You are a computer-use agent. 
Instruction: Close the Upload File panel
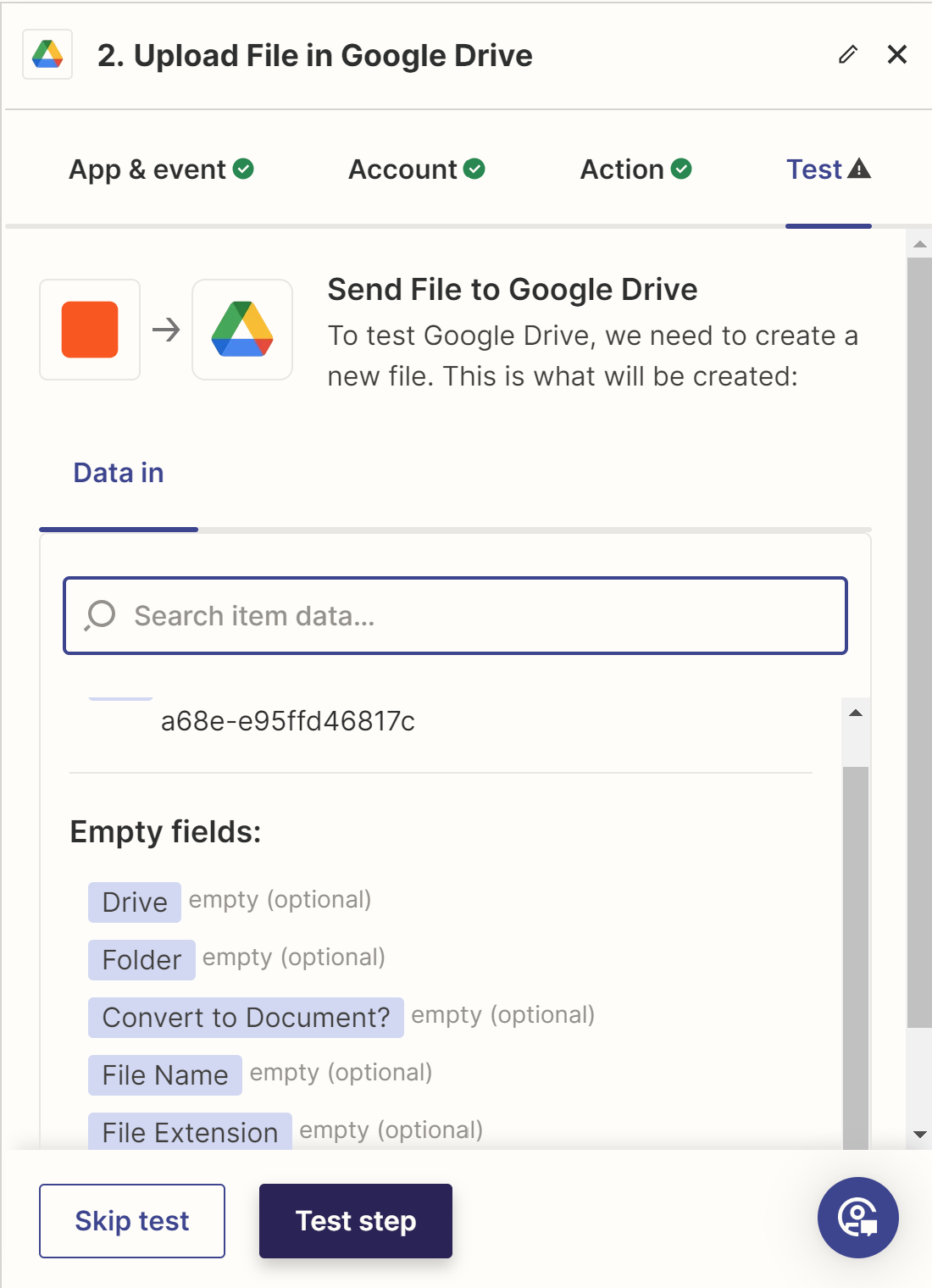coord(897,55)
